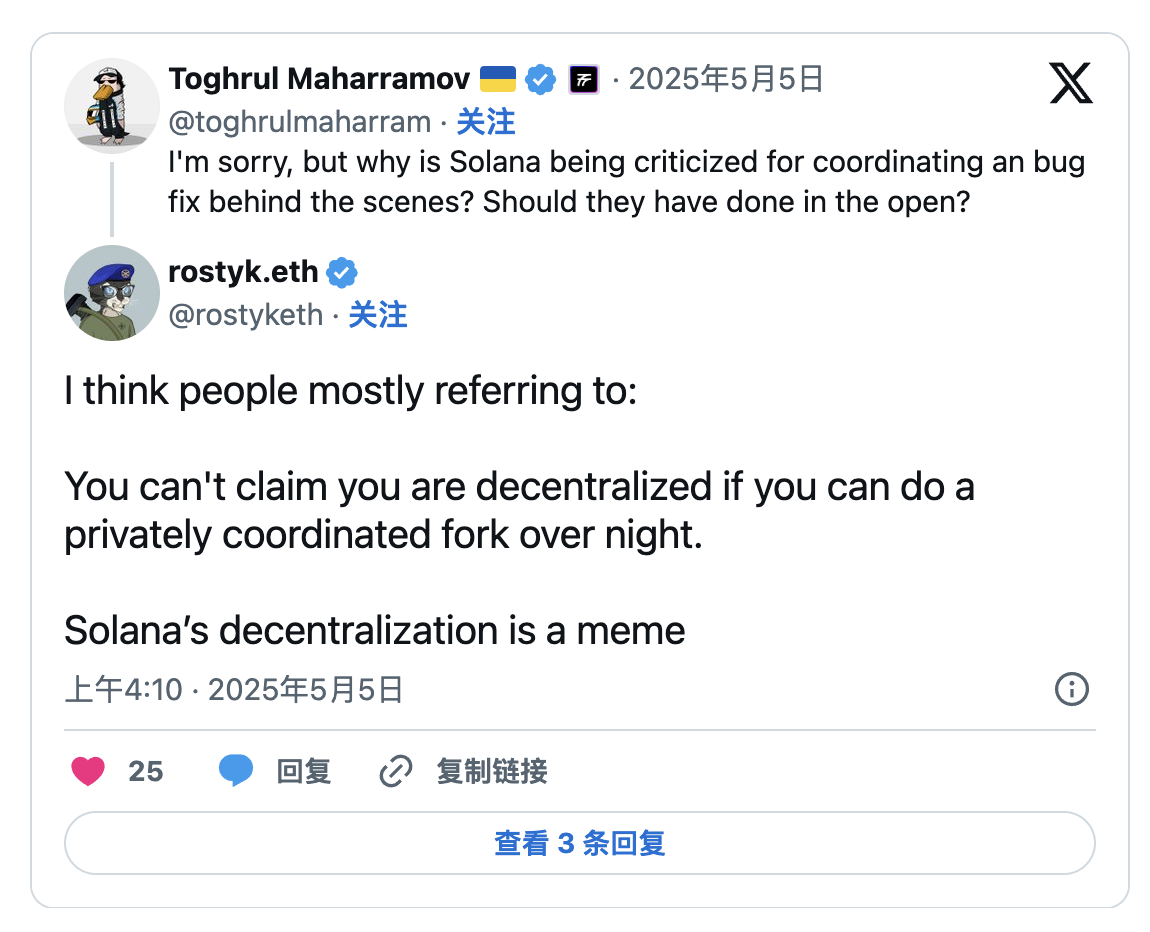Open Toghrul Maharramov's profile picture
This screenshot has width=1150, height=932.
(112, 105)
